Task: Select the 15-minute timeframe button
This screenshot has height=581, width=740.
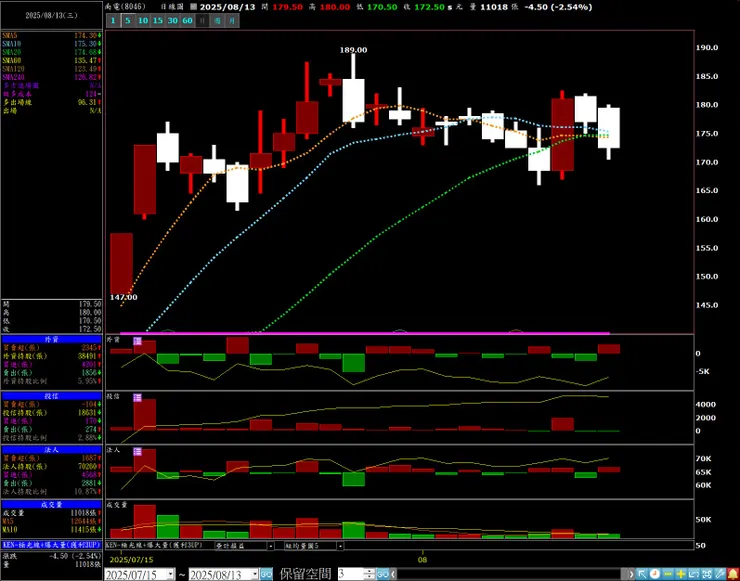Action: [158, 21]
